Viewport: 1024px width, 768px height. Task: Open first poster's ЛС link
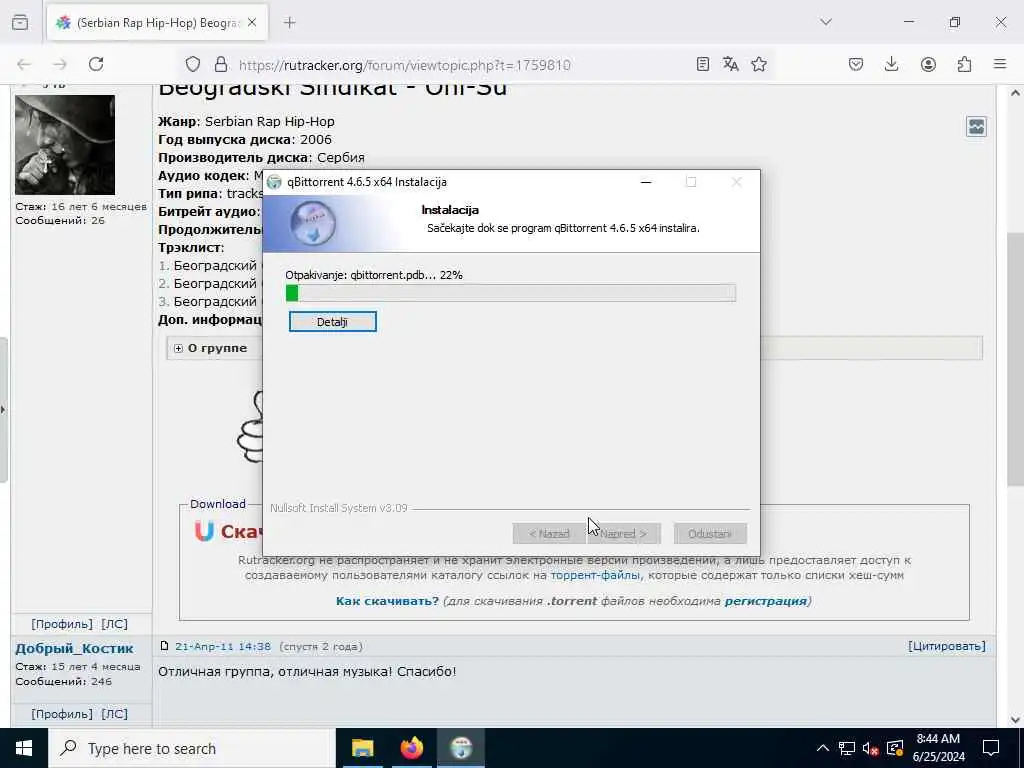114,624
